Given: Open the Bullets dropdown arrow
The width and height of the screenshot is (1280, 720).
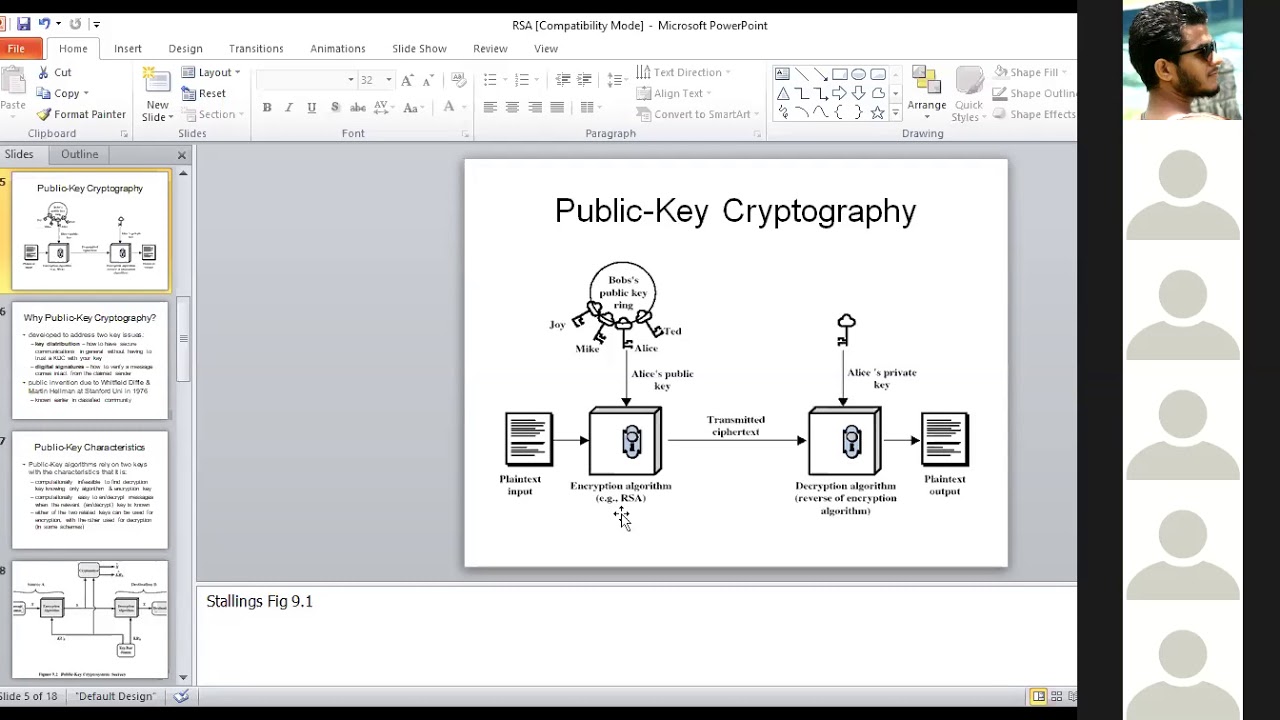Looking at the screenshot, I should coord(505,80).
